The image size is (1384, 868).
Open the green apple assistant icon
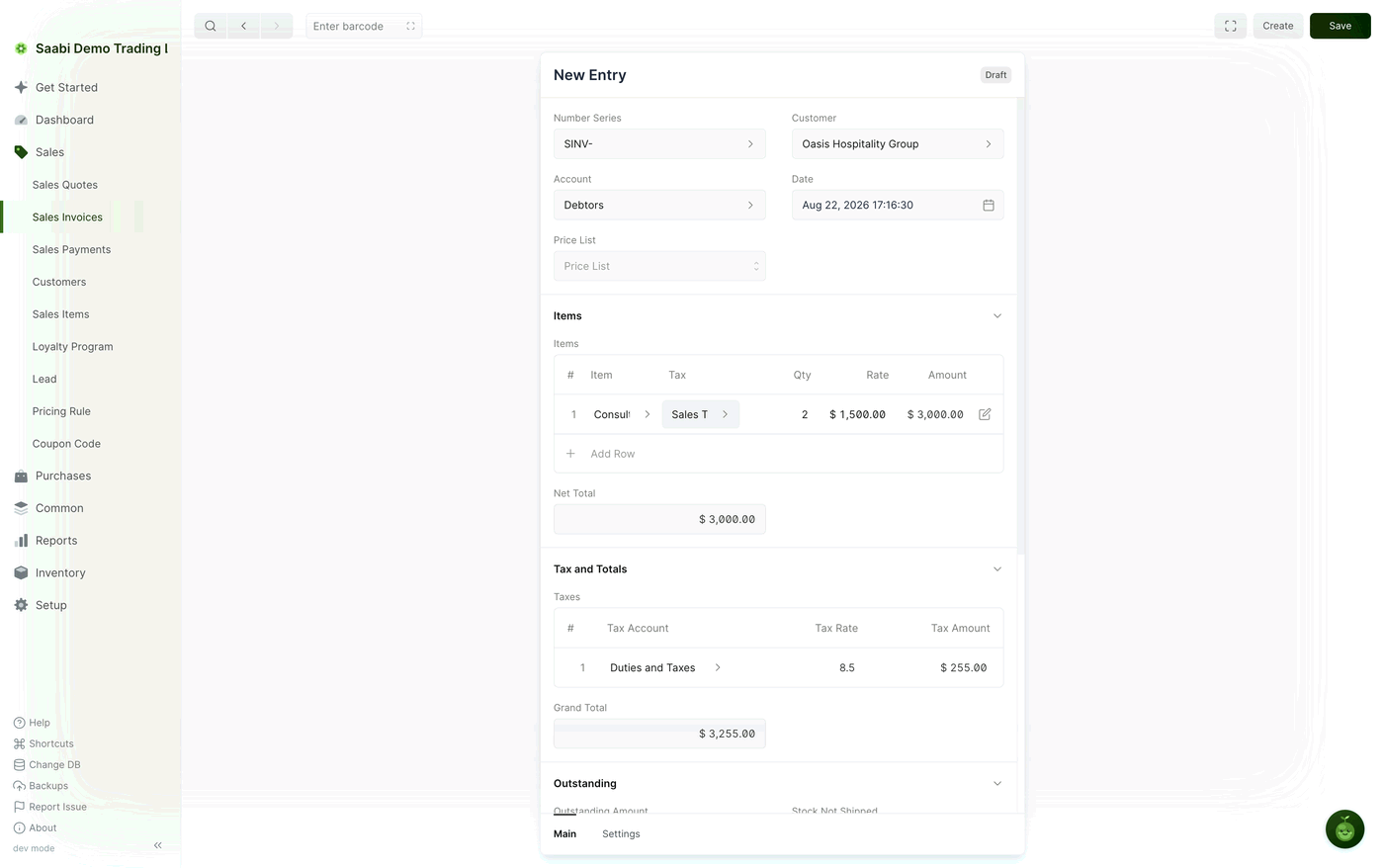[x=1344, y=829]
